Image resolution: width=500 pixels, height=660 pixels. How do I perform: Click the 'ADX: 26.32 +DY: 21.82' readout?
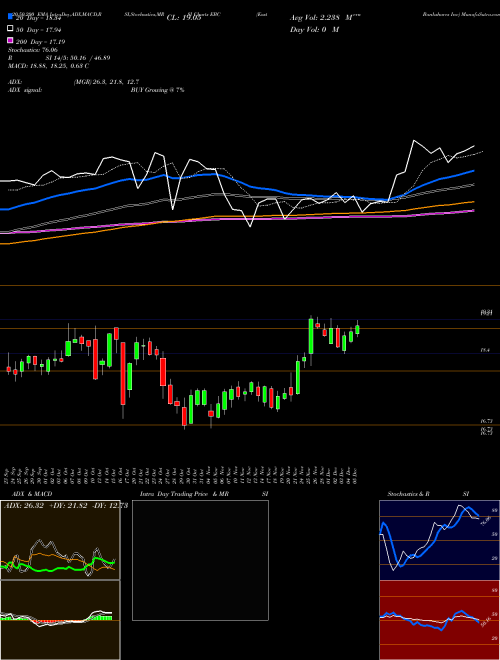(x=64, y=505)
